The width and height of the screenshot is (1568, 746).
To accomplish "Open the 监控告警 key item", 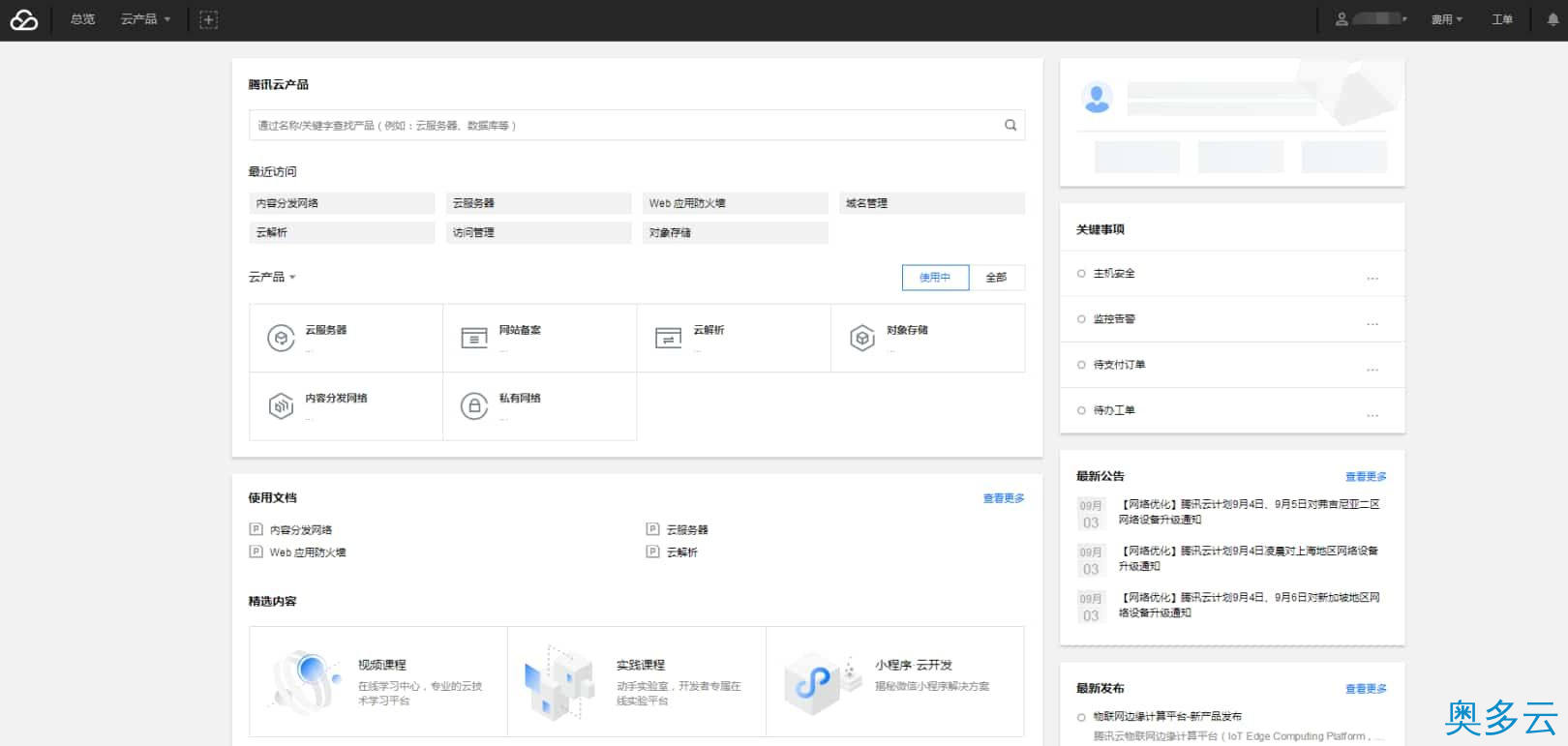I will click(1114, 319).
